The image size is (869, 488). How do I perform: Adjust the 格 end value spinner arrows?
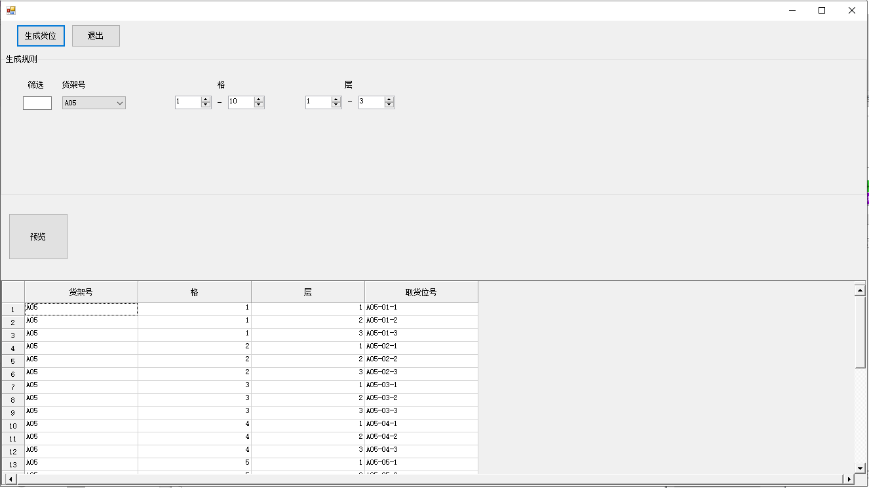pos(259,102)
